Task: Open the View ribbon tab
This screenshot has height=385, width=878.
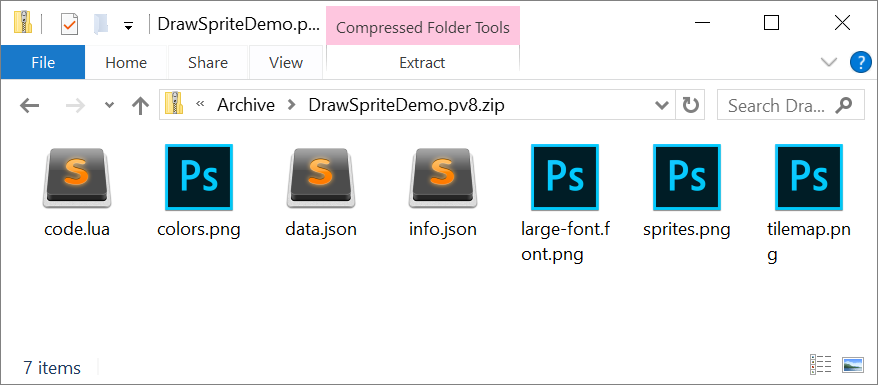Action: point(286,62)
